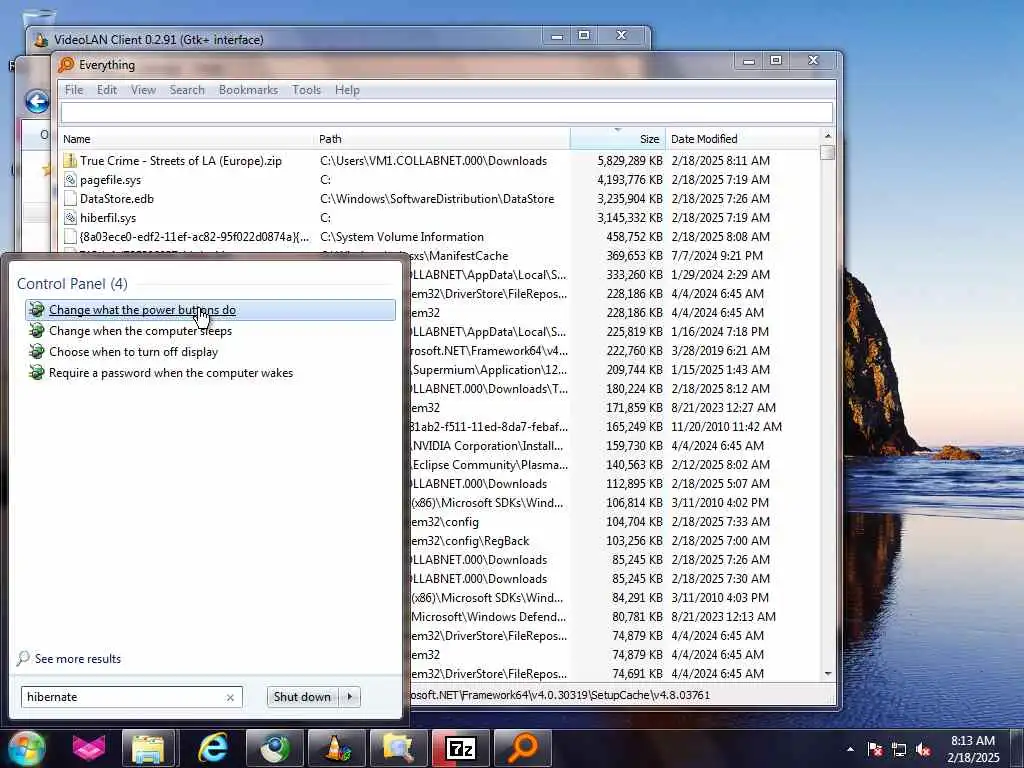Open Change when the computer sleeps
The width and height of the screenshot is (1024, 768).
(x=140, y=331)
